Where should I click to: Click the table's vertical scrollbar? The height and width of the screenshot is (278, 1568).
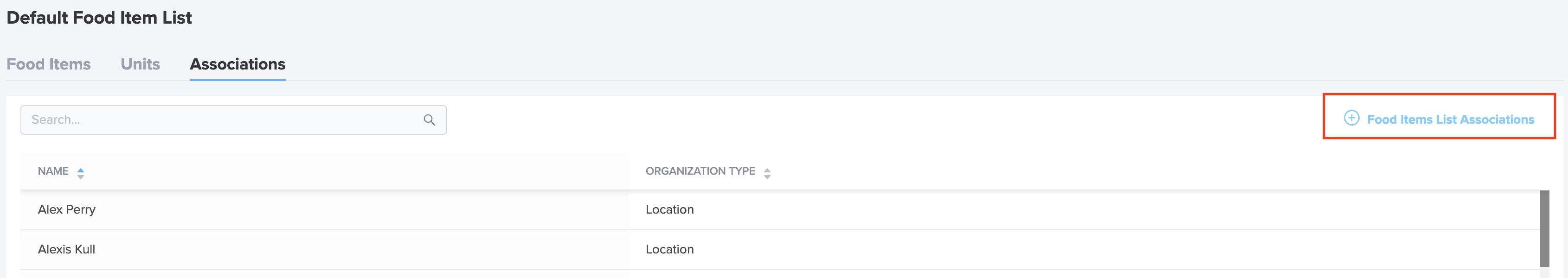point(1544,229)
